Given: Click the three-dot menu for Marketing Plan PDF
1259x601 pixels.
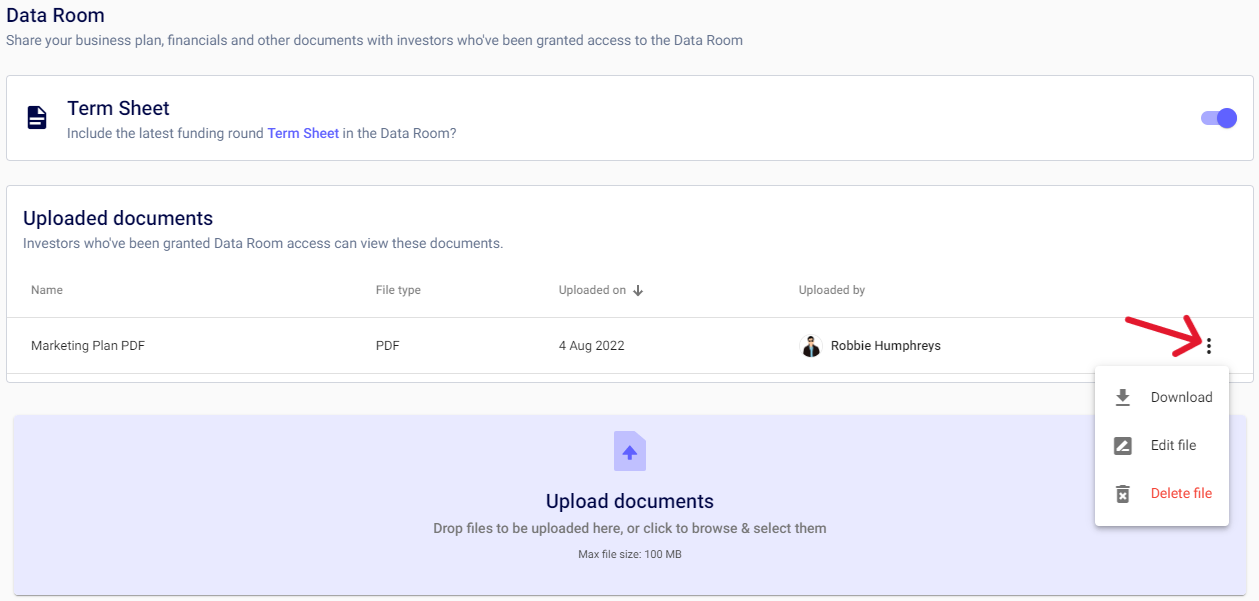Looking at the screenshot, I should pyautogui.click(x=1209, y=346).
